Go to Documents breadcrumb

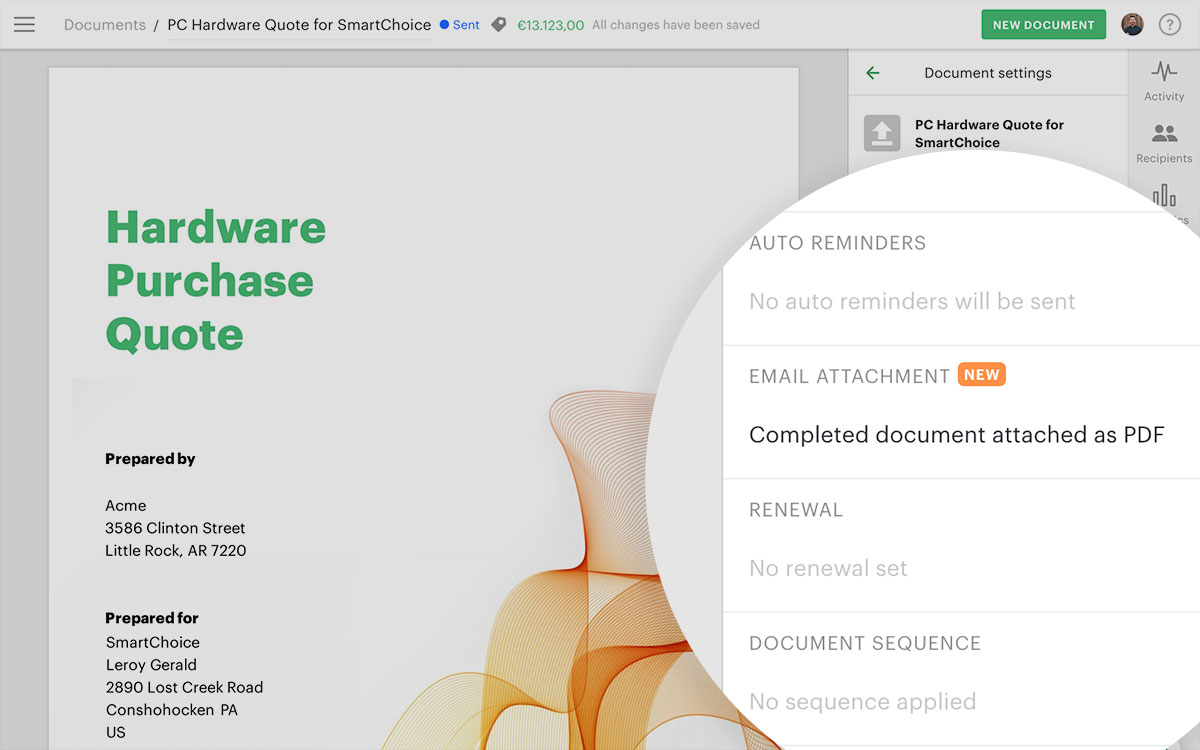pyautogui.click(x=104, y=25)
